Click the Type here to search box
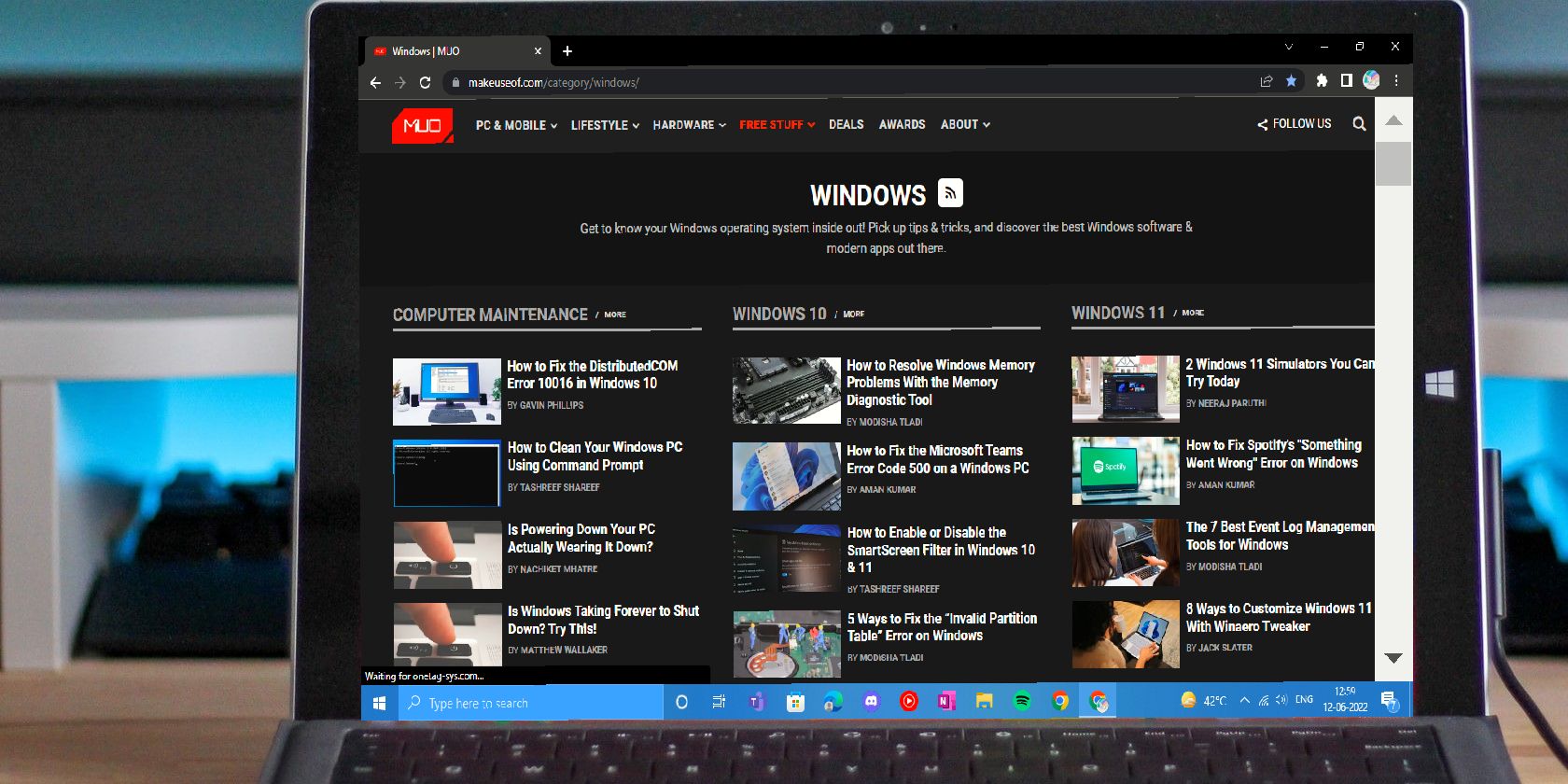This screenshot has width=1568, height=784. click(x=530, y=703)
